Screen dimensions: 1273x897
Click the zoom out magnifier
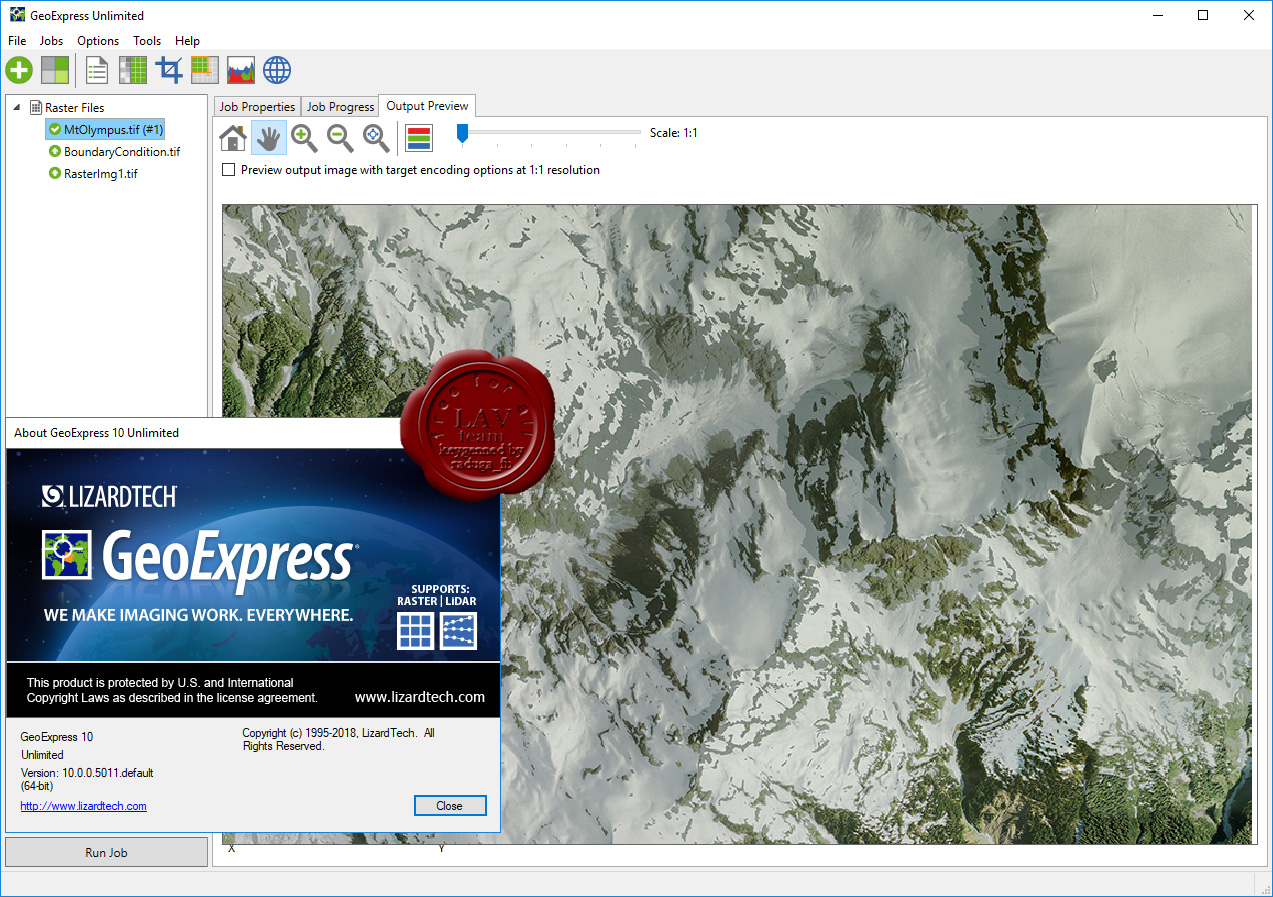pos(340,138)
